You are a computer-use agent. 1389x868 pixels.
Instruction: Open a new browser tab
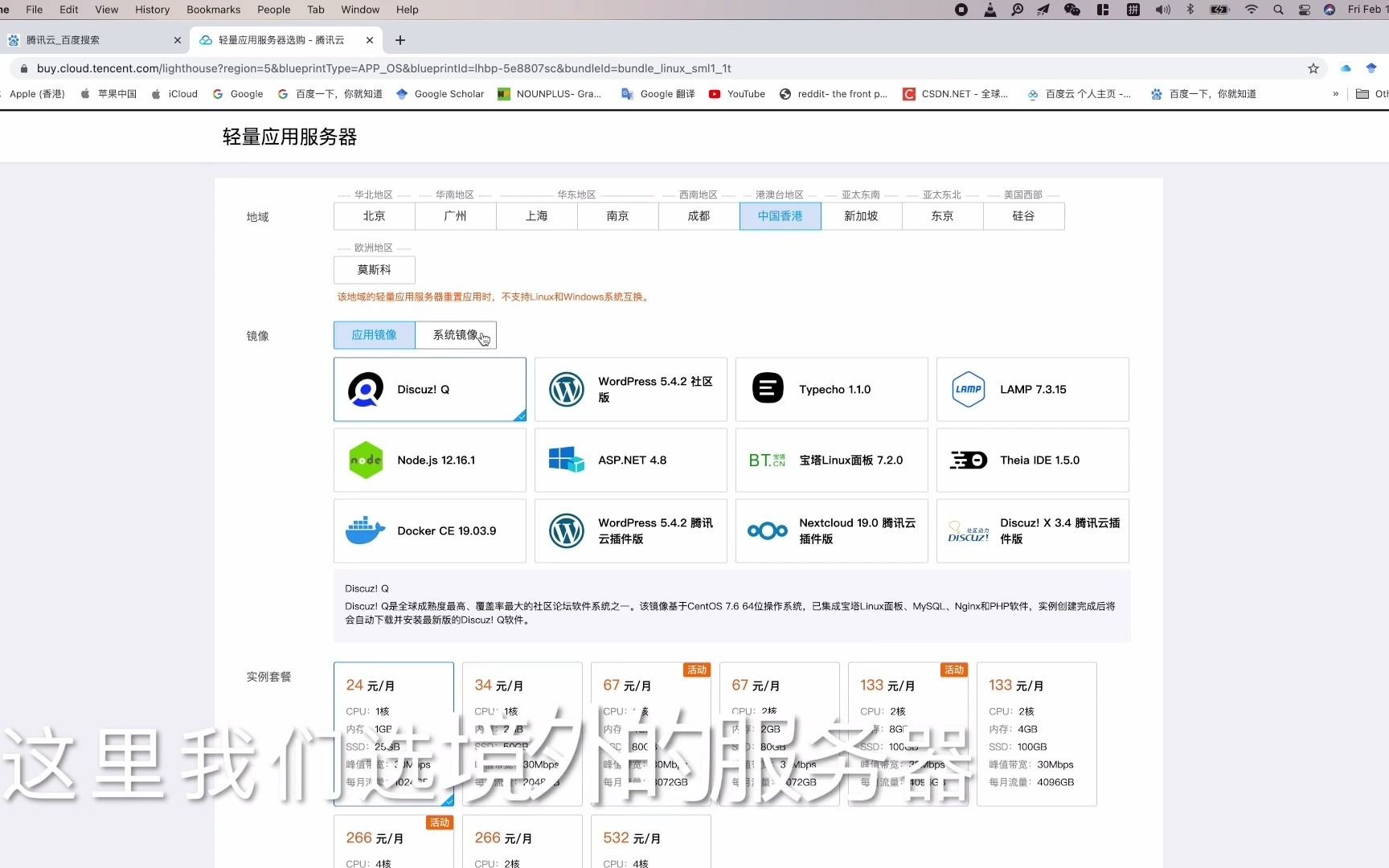400,40
